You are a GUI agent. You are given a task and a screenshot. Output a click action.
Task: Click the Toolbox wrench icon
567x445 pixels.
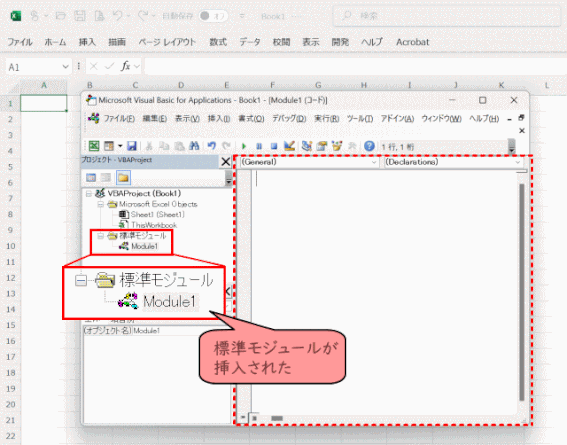click(x=352, y=146)
